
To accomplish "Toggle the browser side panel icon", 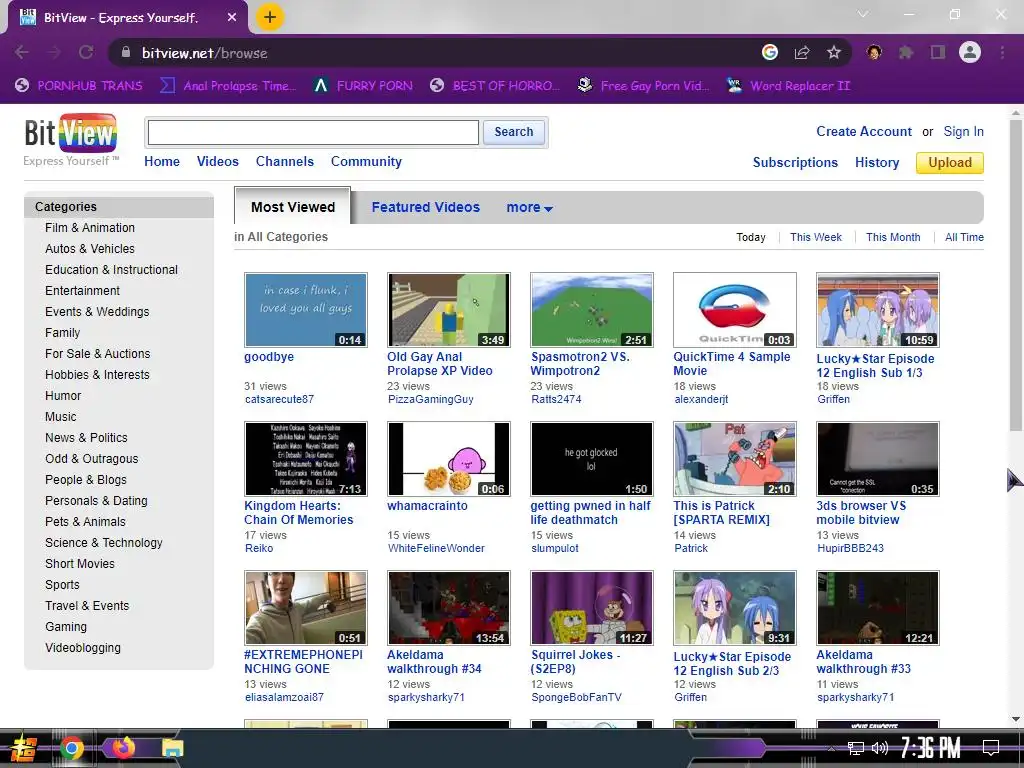I will [x=938, y=52].
